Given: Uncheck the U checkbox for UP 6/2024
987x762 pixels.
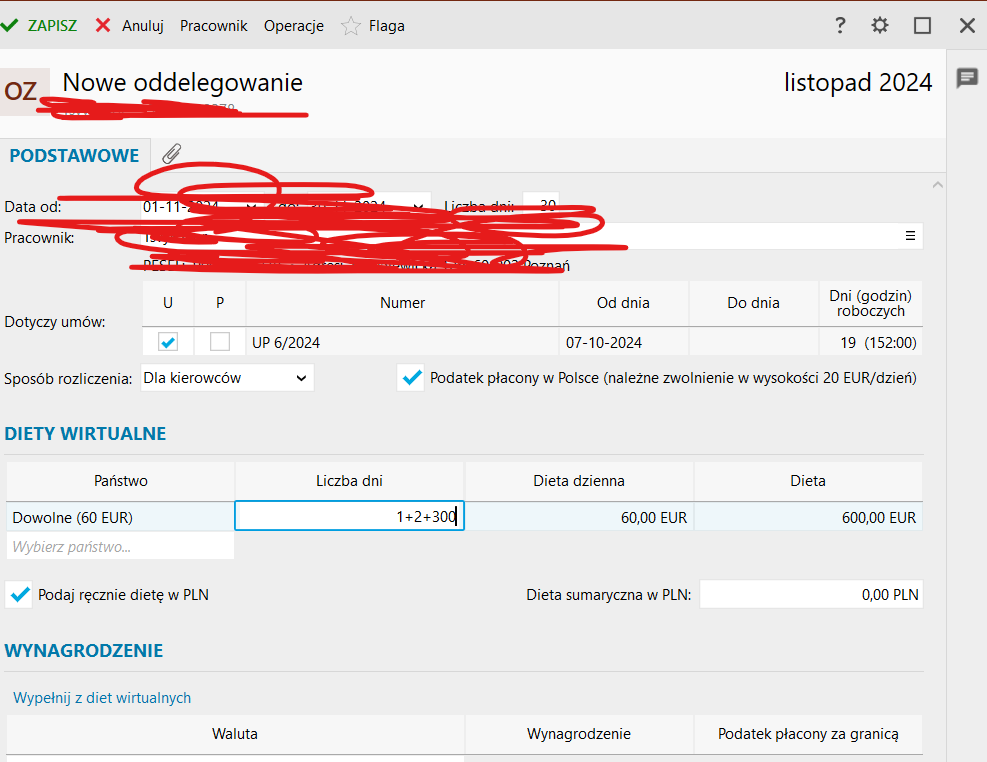Looking at the screenshot, I should coord(168,342).
